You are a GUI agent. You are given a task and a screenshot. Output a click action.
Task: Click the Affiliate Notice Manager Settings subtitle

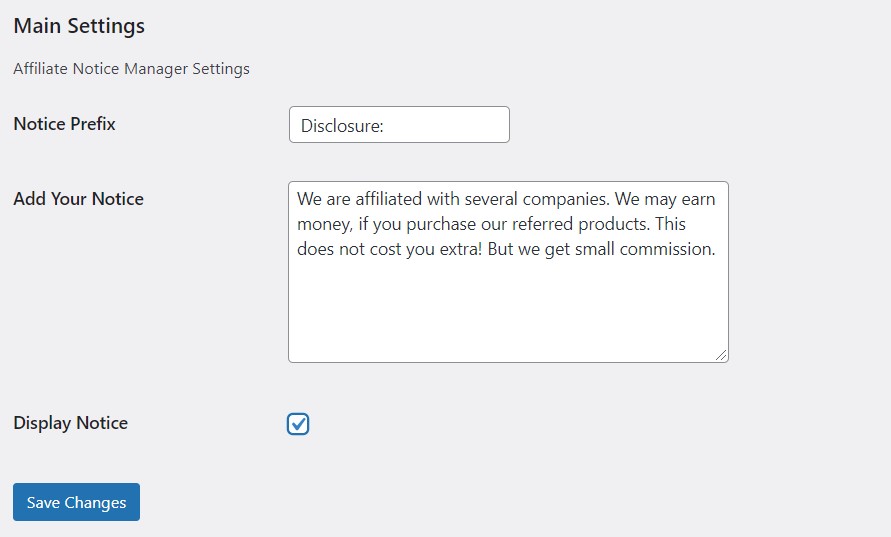click(131, 69)
